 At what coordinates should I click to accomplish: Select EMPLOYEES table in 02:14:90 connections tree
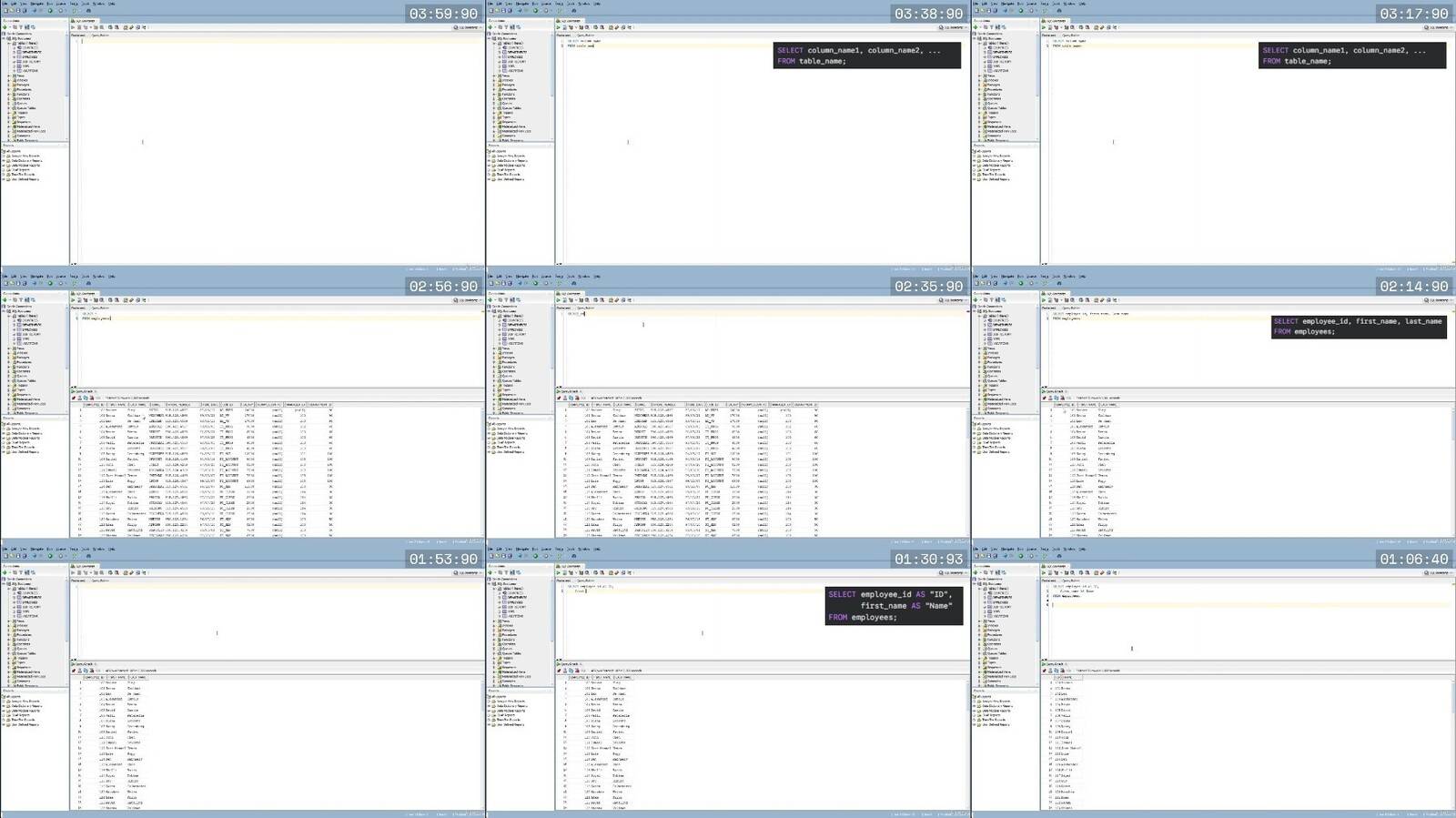point(1001,330)
